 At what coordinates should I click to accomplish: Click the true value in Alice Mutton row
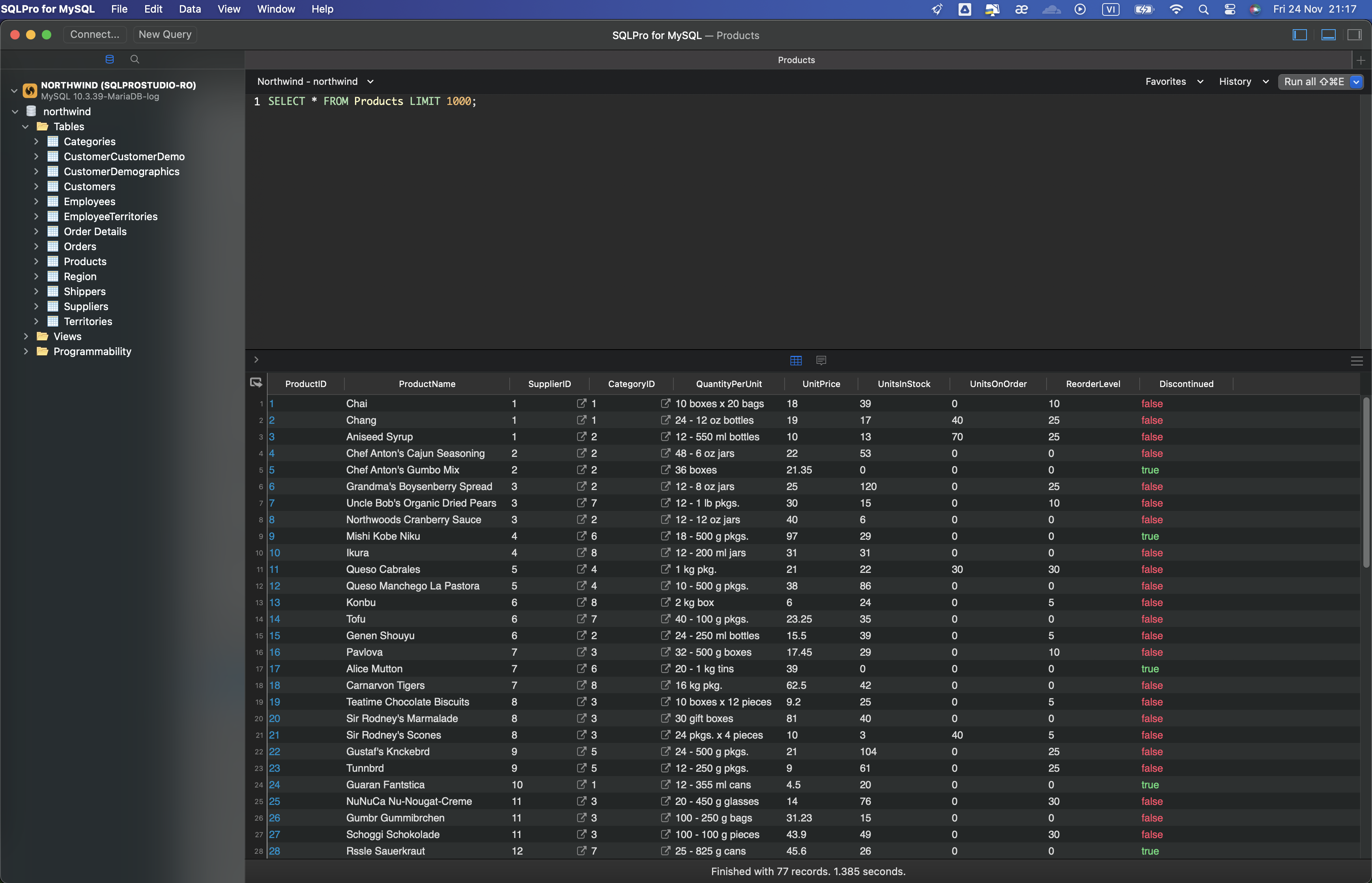(x=1150, y=668)
